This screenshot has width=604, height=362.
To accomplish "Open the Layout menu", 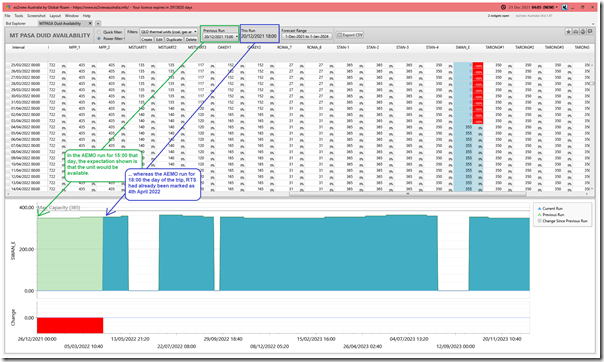I will click(x=55, y=16).
